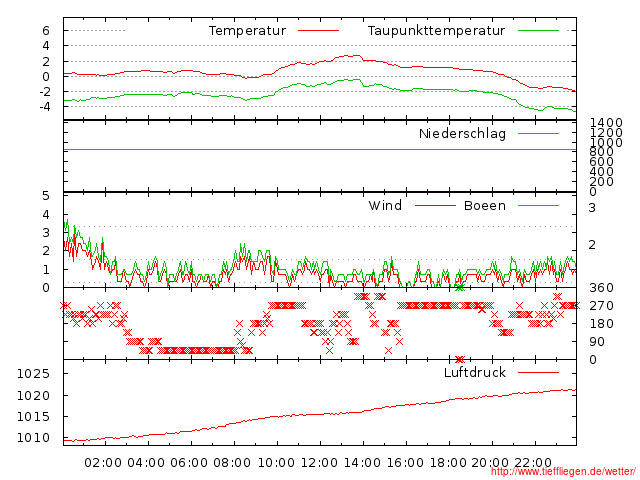Click the 1010 pressure axis value
The image size is (640, 480).
(33, 438)
